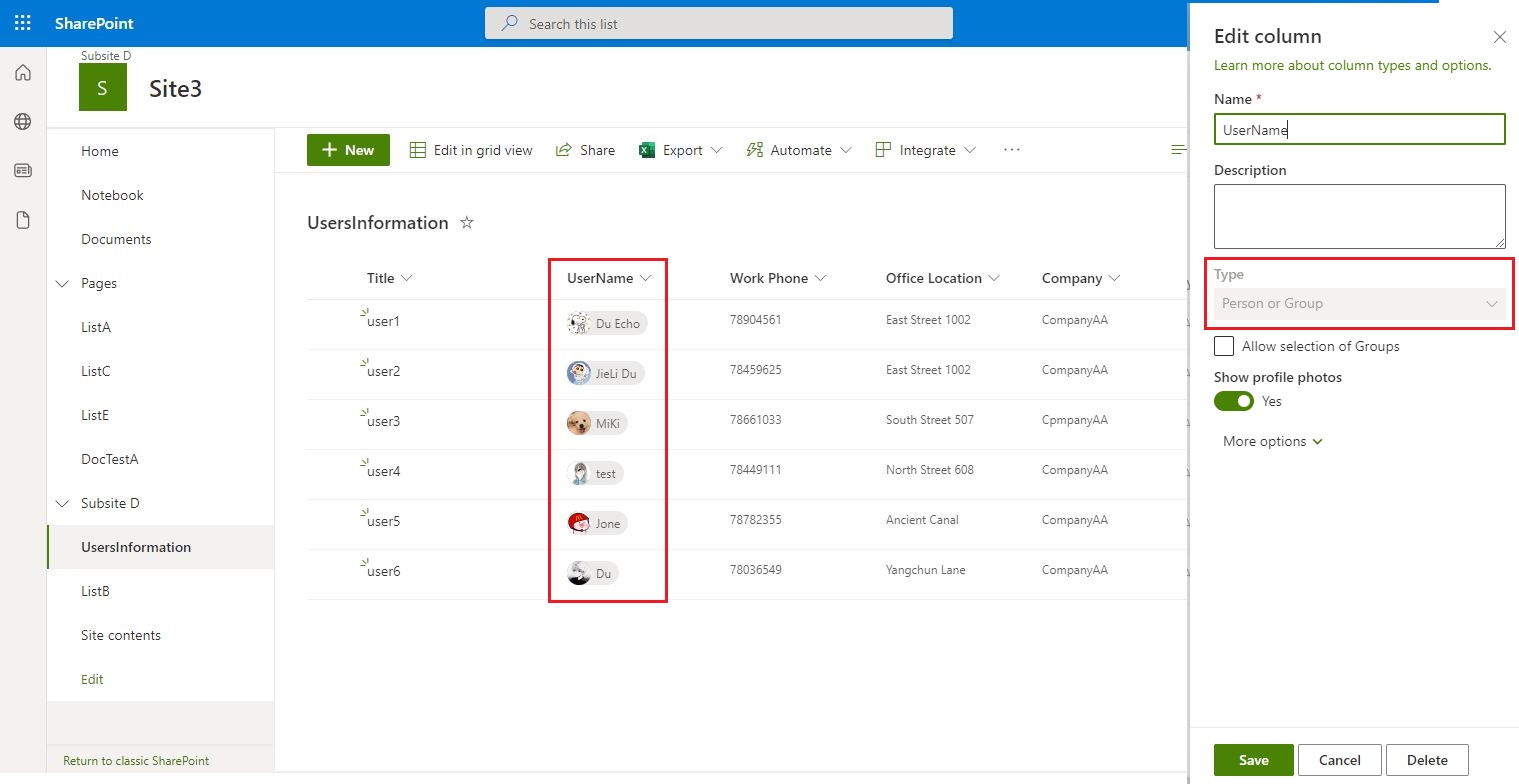Screen dimensions: 1519x784
Task: Open UserName column header dropdown
Action: (646, 278)
